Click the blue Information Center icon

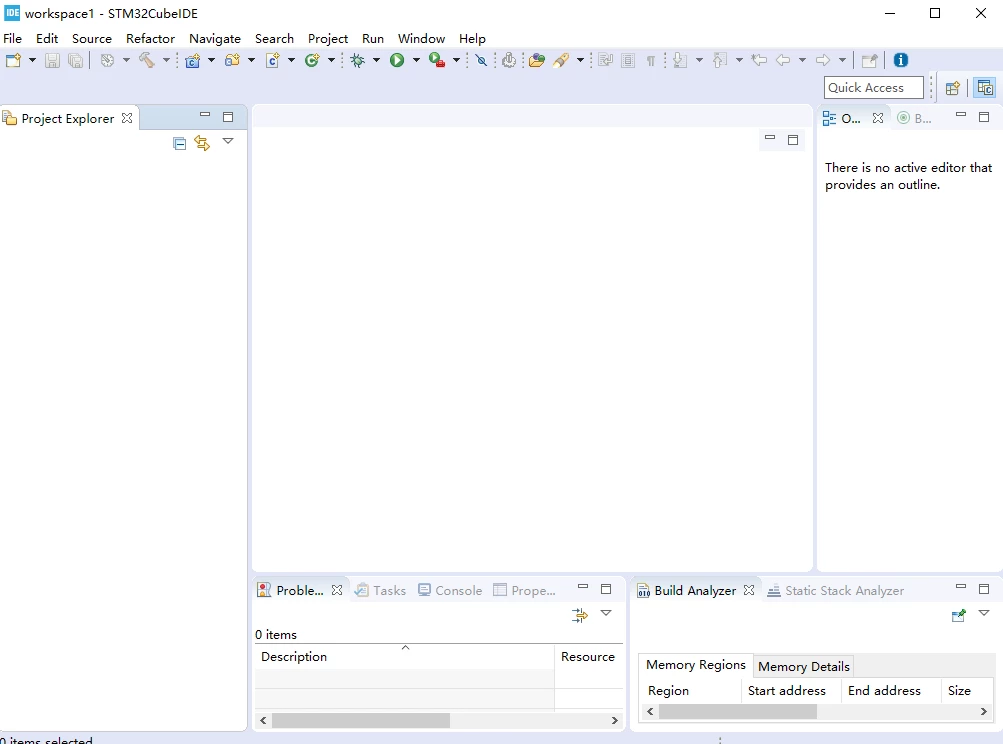pyautogui.click(x=901, y=60)
